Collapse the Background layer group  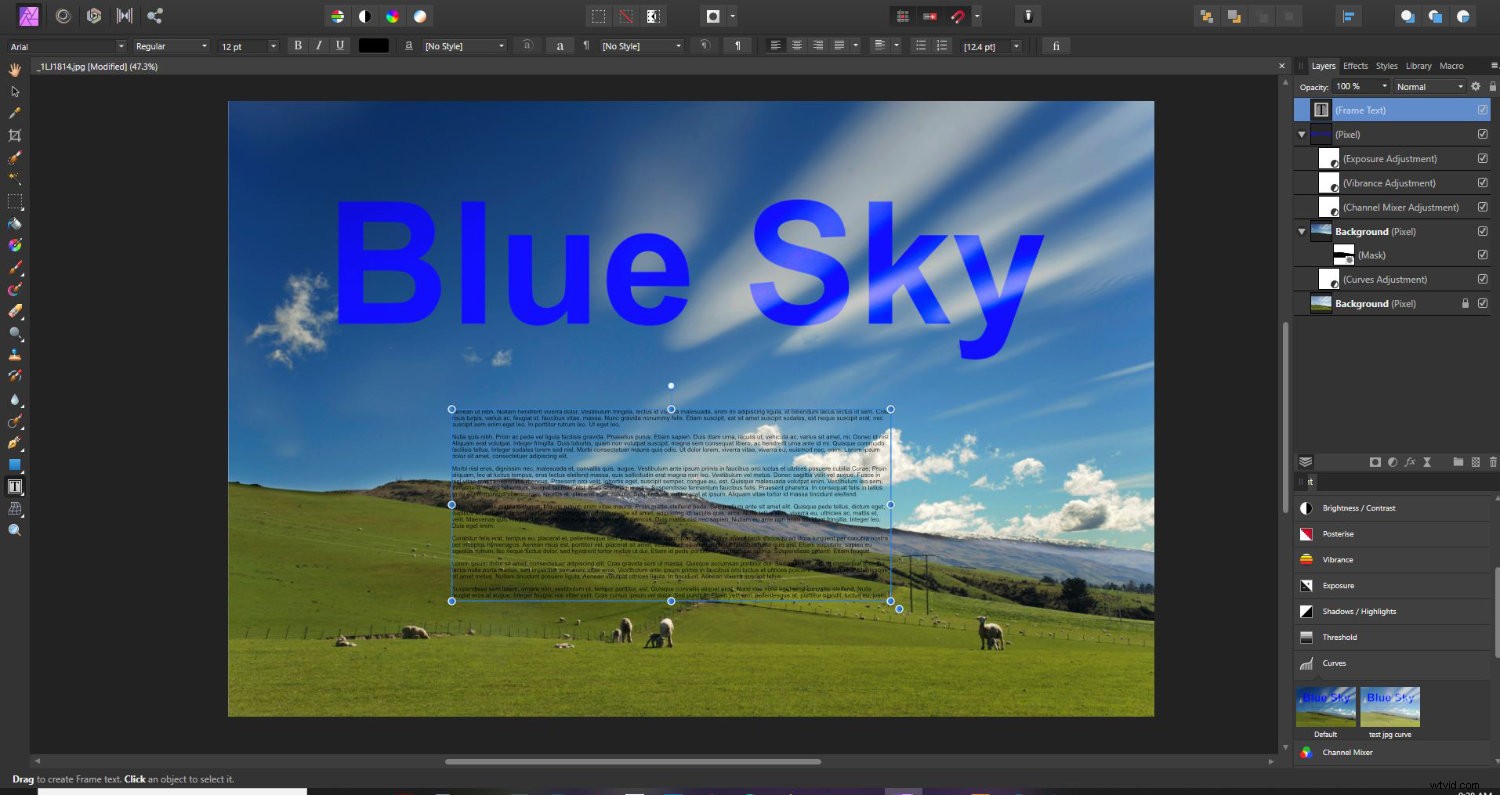[x=1301, y=231]
